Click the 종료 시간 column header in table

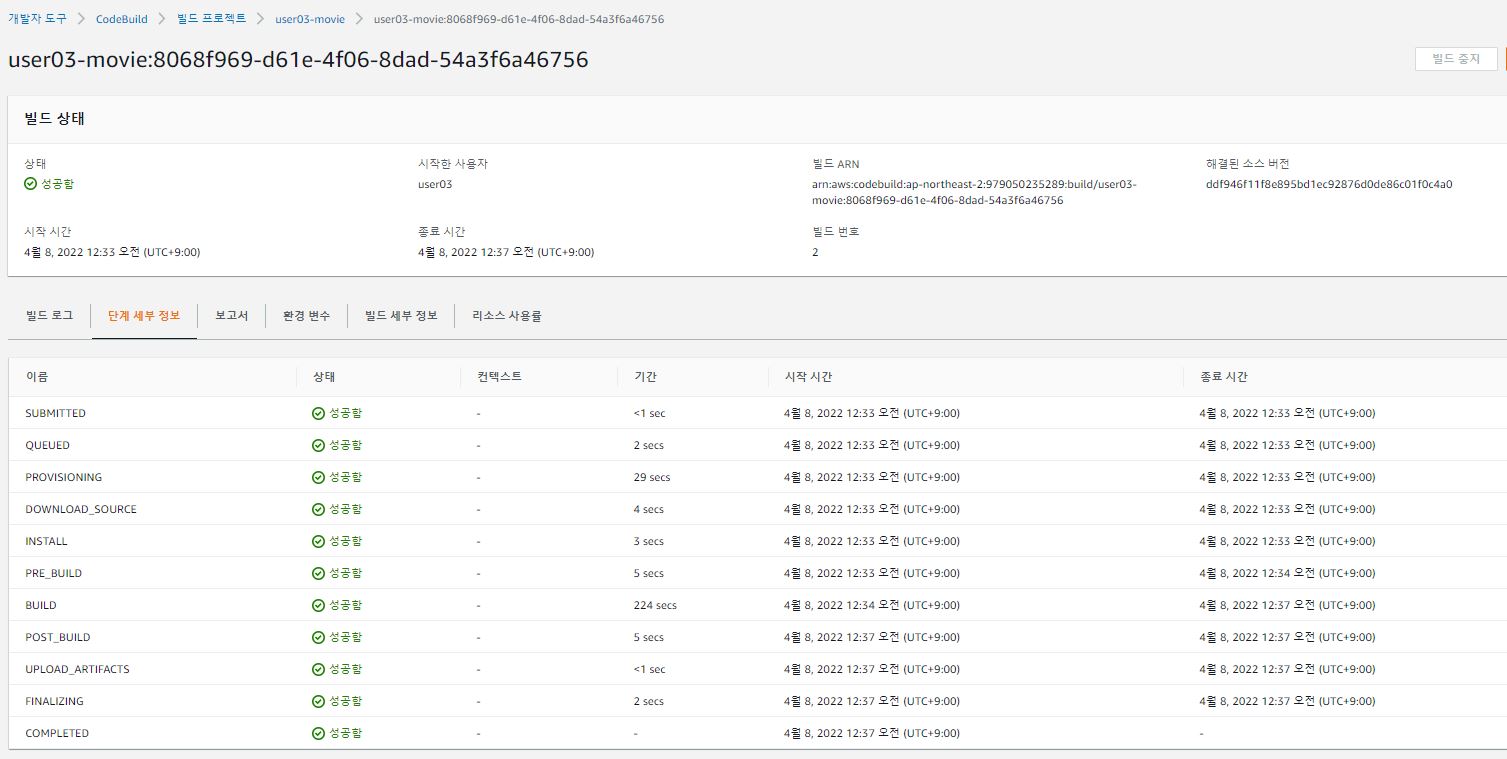(1223, 377)
